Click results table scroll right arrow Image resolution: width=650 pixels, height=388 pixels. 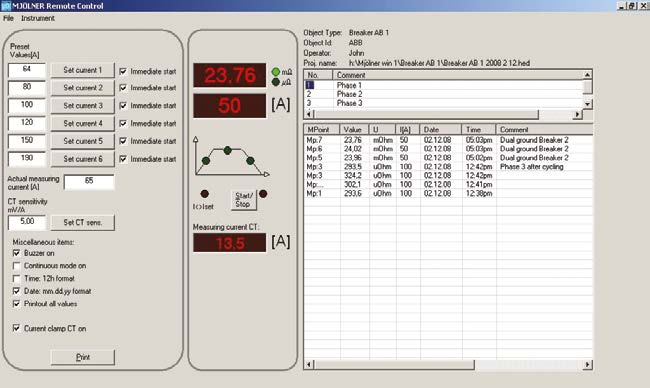point(588,365)
